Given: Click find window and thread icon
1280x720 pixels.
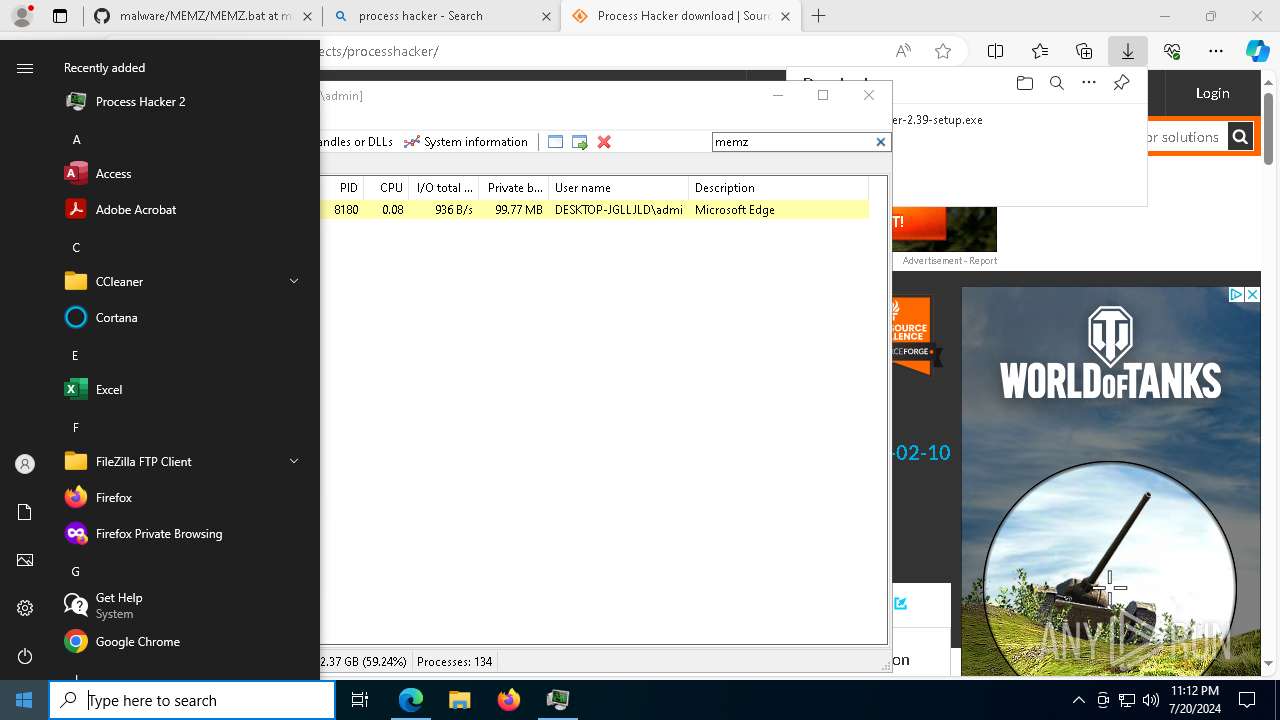Looking at the screenshot, I should [x=579, y=142].
